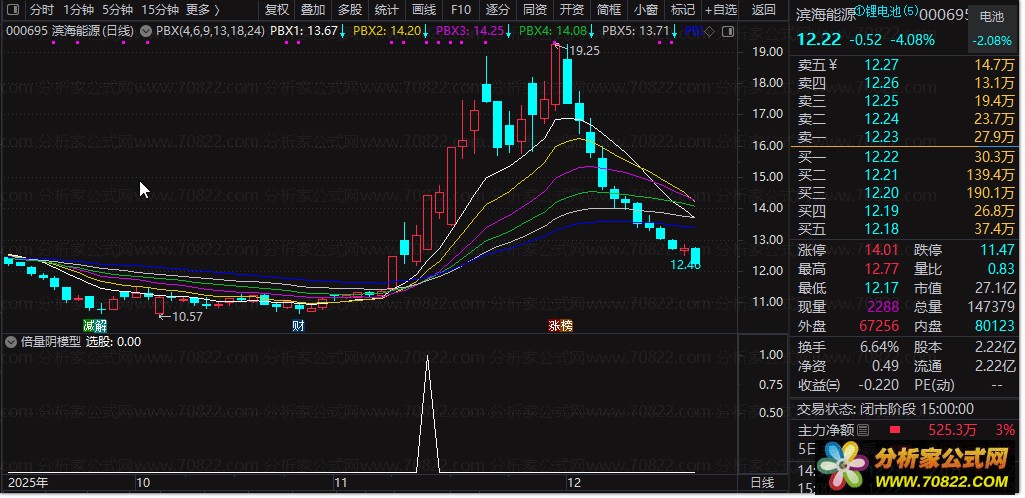Click the PBX2: 14.20 legend value
Viewport: 1025px width, 498px height.
pyautogui.click(x=386, y=31)
